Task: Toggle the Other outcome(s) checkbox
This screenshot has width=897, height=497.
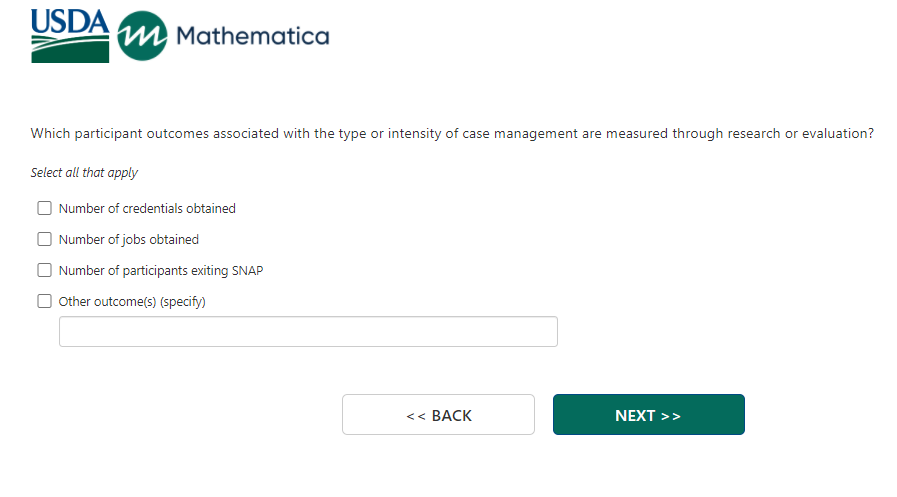Action: click(x=44, y=301)
